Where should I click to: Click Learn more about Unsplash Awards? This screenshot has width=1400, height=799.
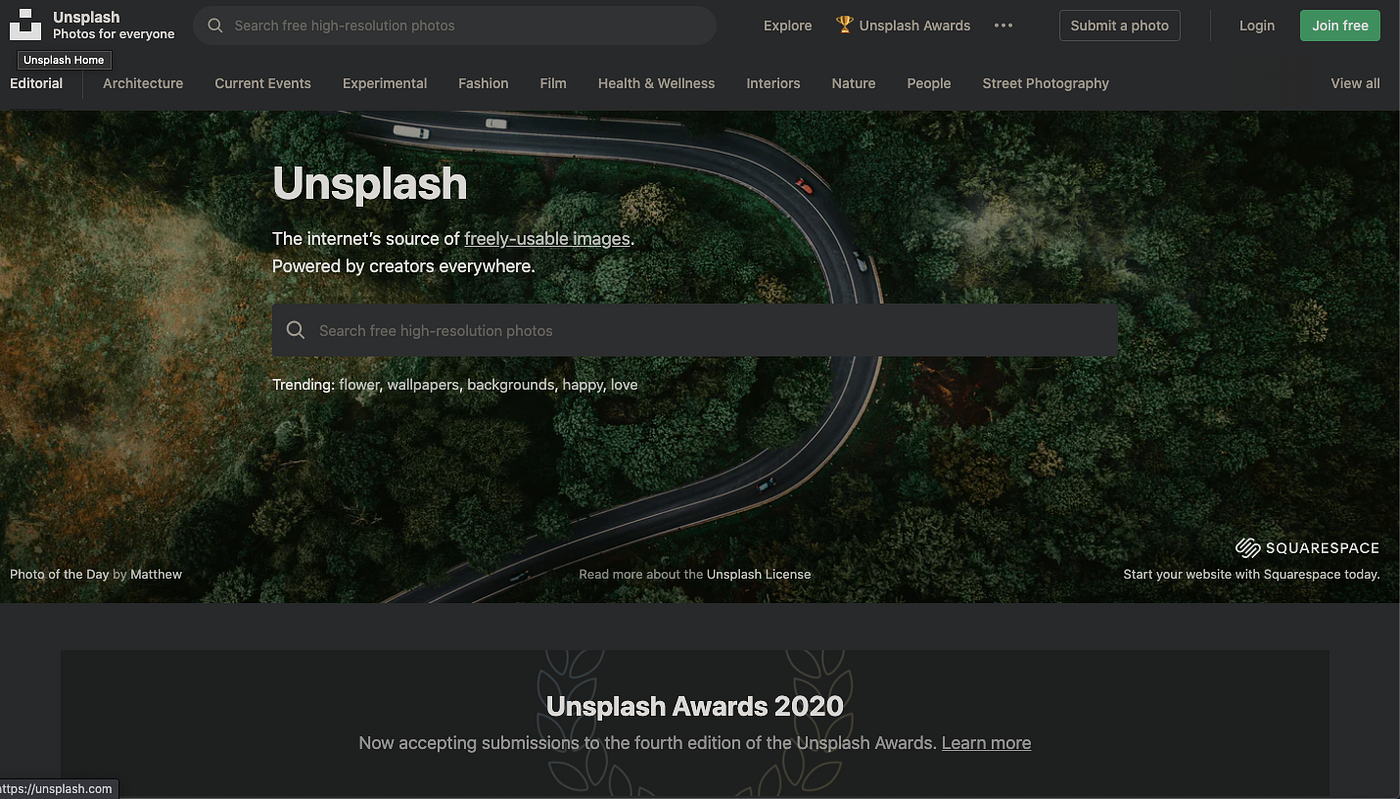(x=986, y=743)
